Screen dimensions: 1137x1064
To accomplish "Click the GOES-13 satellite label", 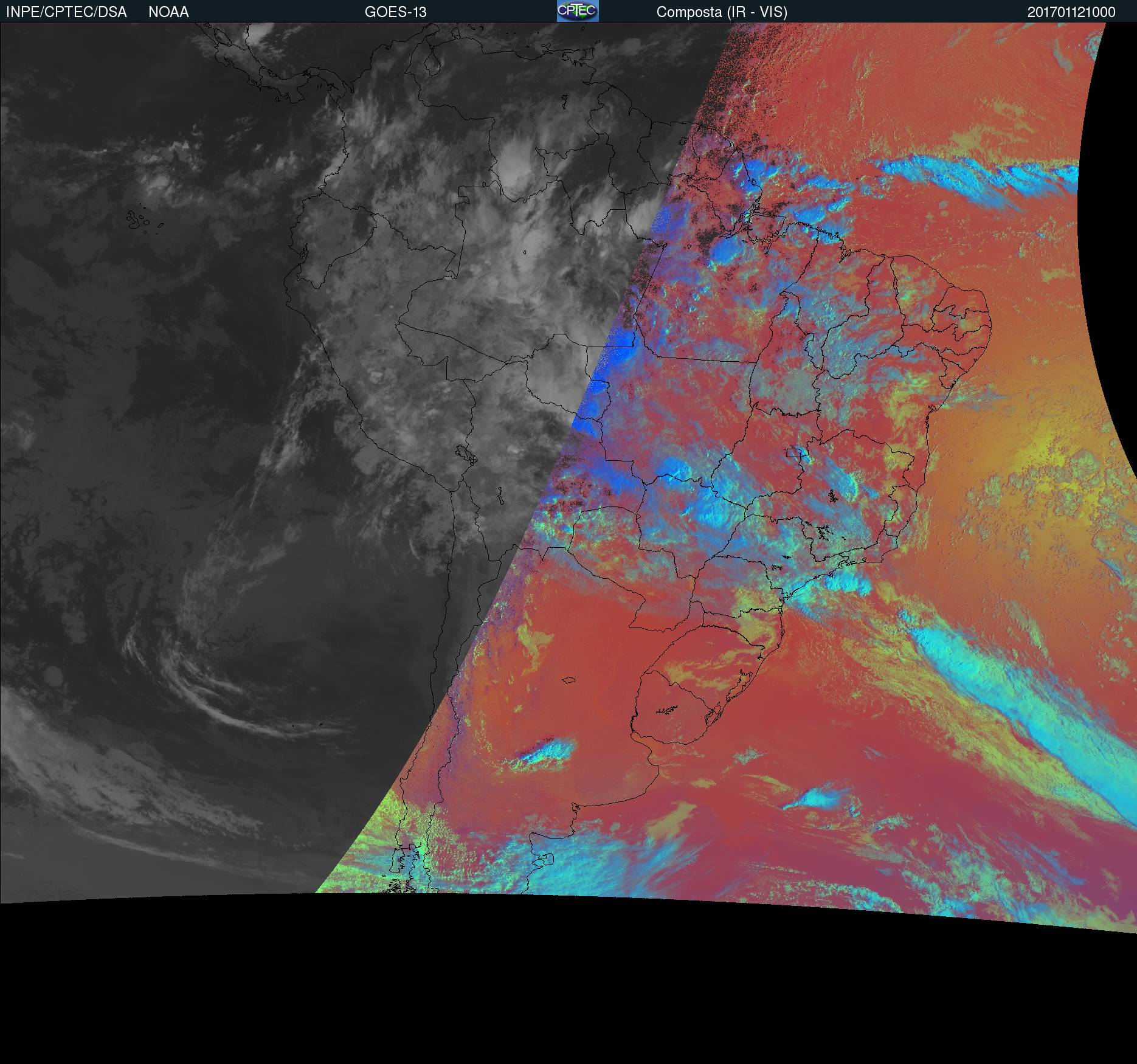I will pyautogui.click(x=396, y=12).
